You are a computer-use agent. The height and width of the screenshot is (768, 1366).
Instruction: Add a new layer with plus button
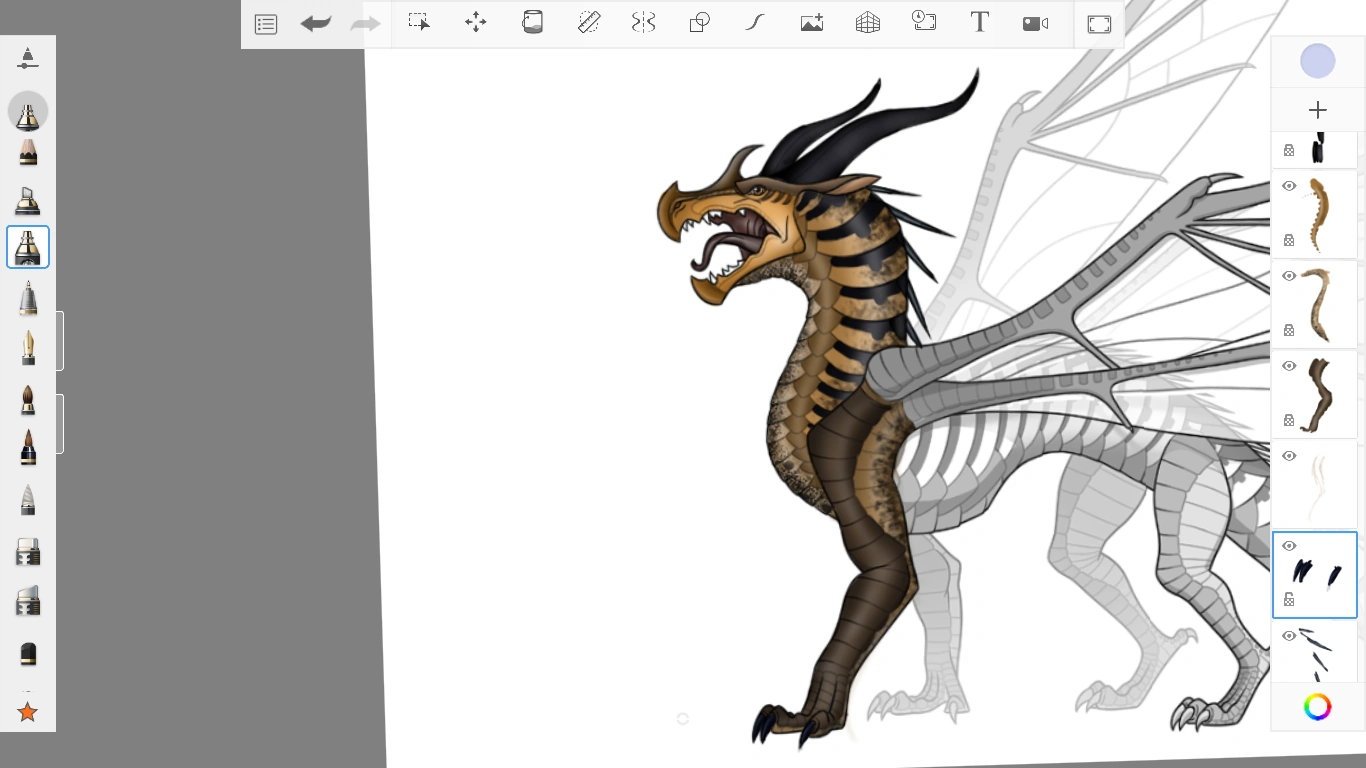point(1317,110)
